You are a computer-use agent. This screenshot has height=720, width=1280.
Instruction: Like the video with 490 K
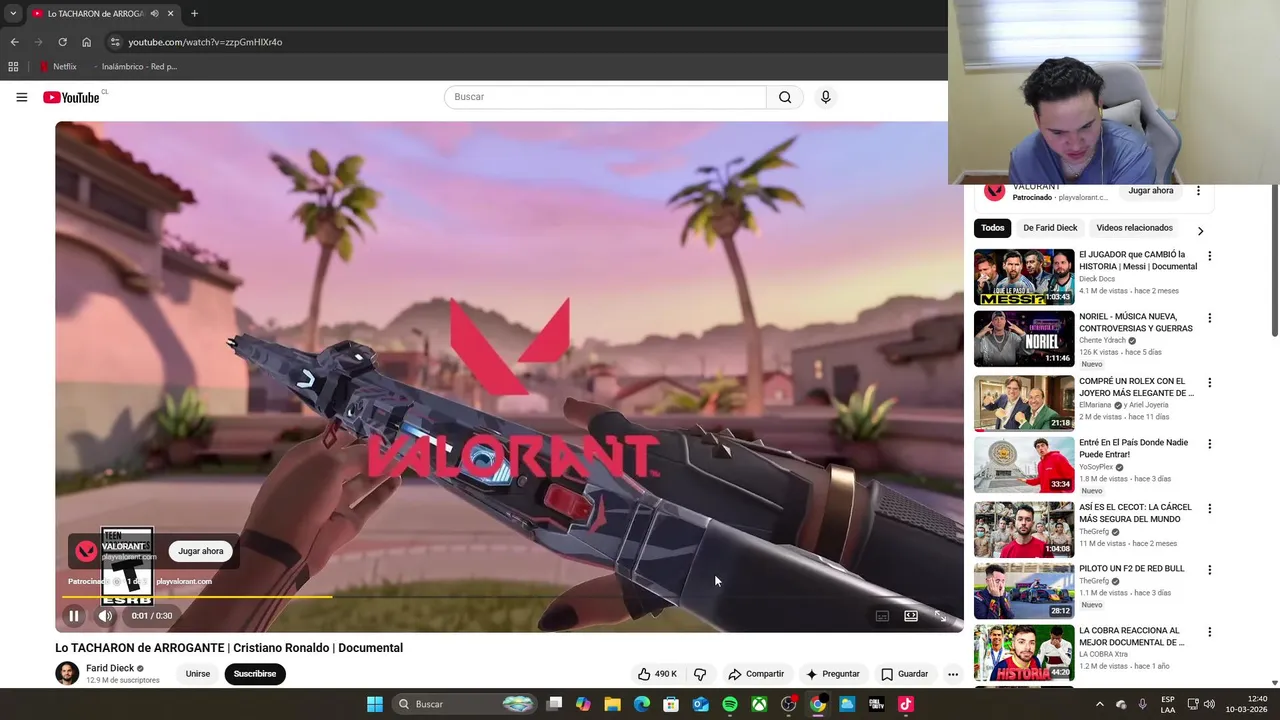click(x=657, y=674)
